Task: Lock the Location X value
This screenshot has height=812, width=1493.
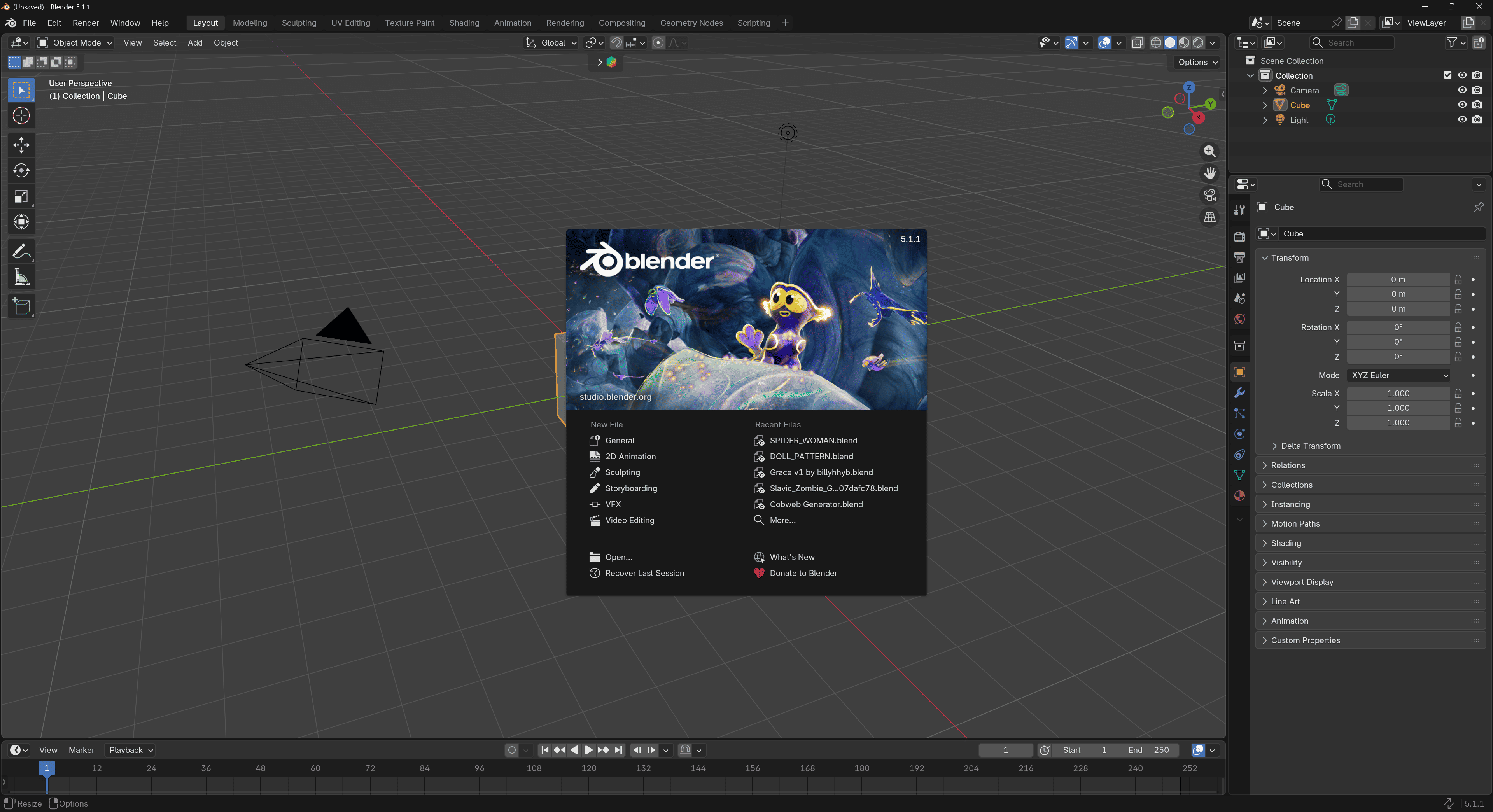Action: pos(1458,279)
